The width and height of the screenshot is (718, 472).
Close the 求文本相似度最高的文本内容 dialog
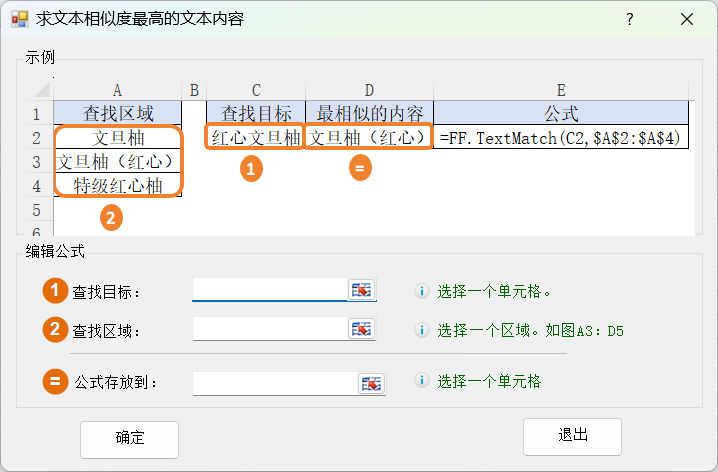(687, 20)
